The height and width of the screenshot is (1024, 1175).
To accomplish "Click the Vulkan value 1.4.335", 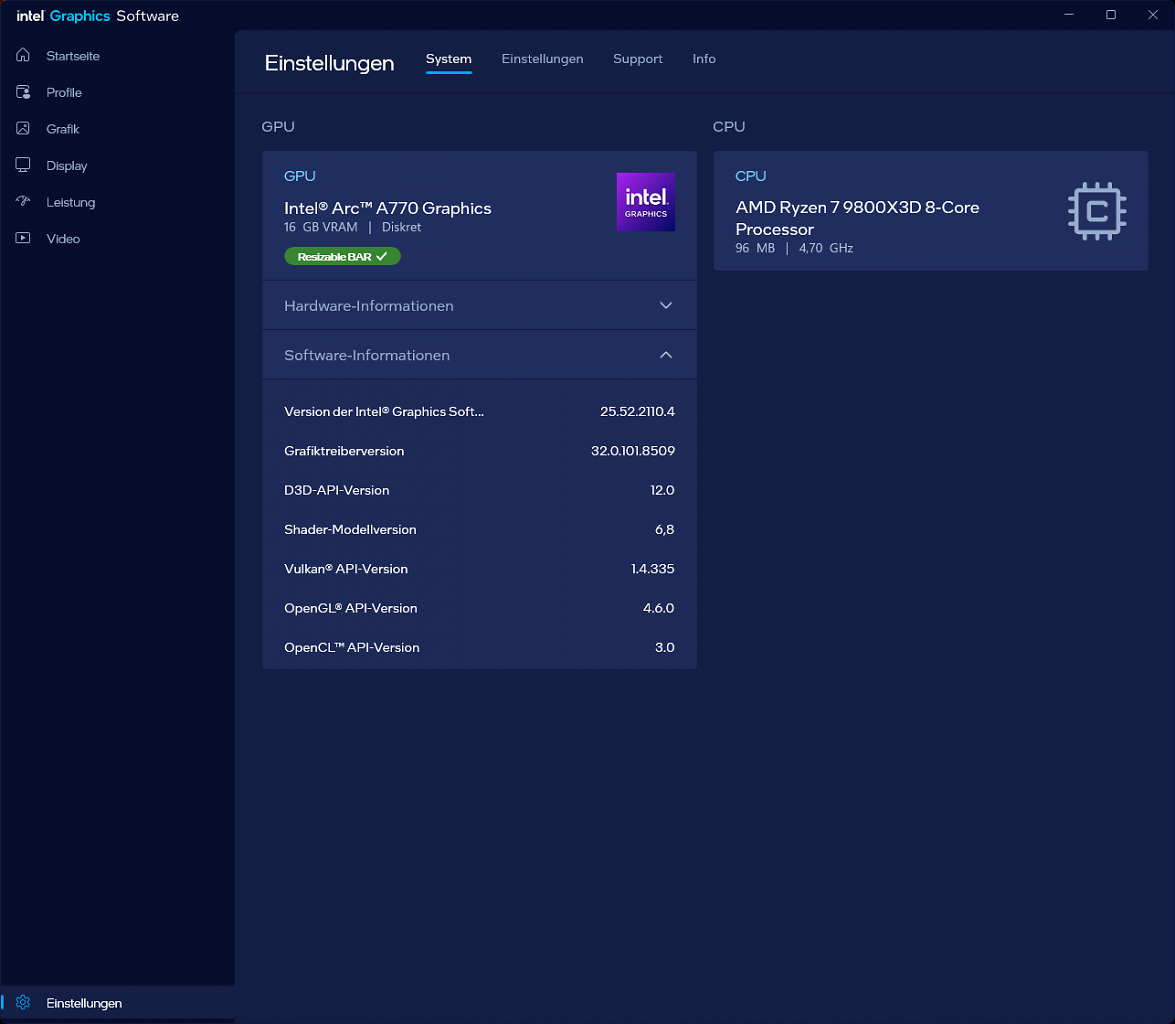I will [x=653, y=569].
